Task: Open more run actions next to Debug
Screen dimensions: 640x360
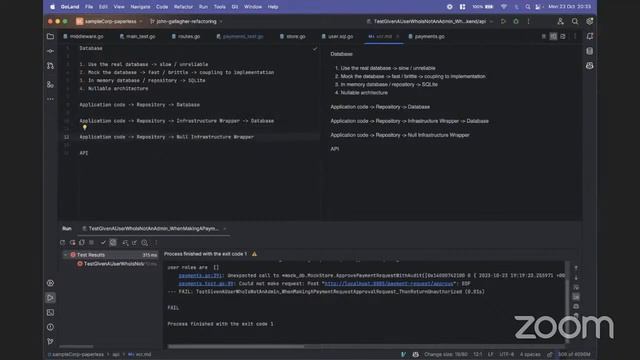Action: tap(529, 21)
